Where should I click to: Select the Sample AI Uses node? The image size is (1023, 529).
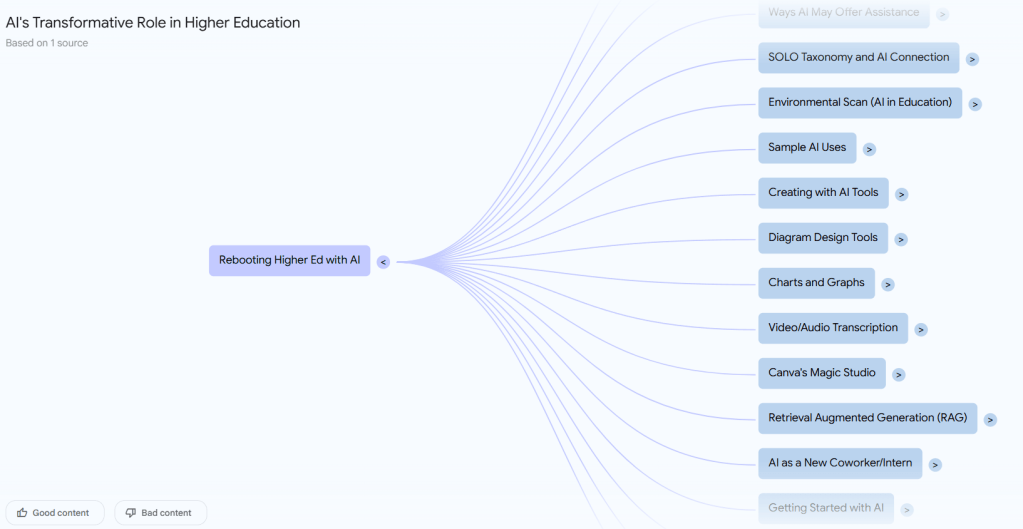[x=807, y=147]
